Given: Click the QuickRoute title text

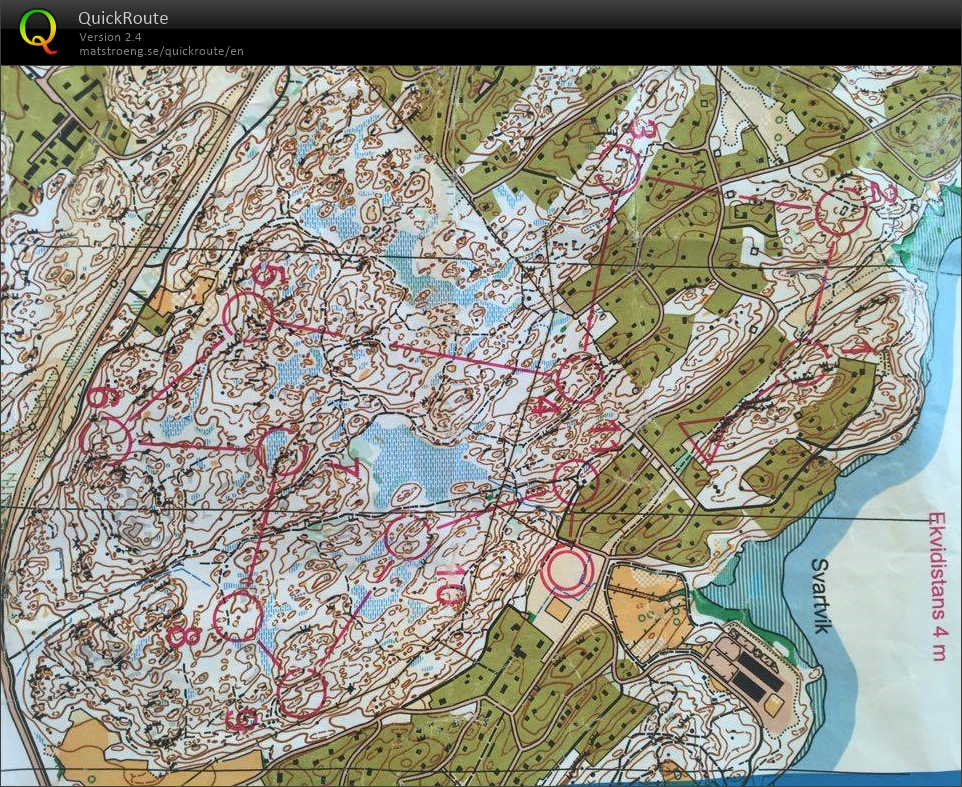Looking at the screenshot, I should click(123, 18).
